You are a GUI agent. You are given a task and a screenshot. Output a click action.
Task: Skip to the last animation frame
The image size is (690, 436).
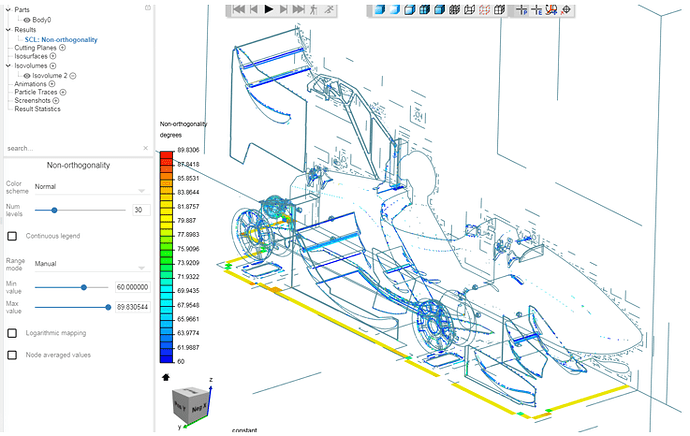tap(298, 9)
